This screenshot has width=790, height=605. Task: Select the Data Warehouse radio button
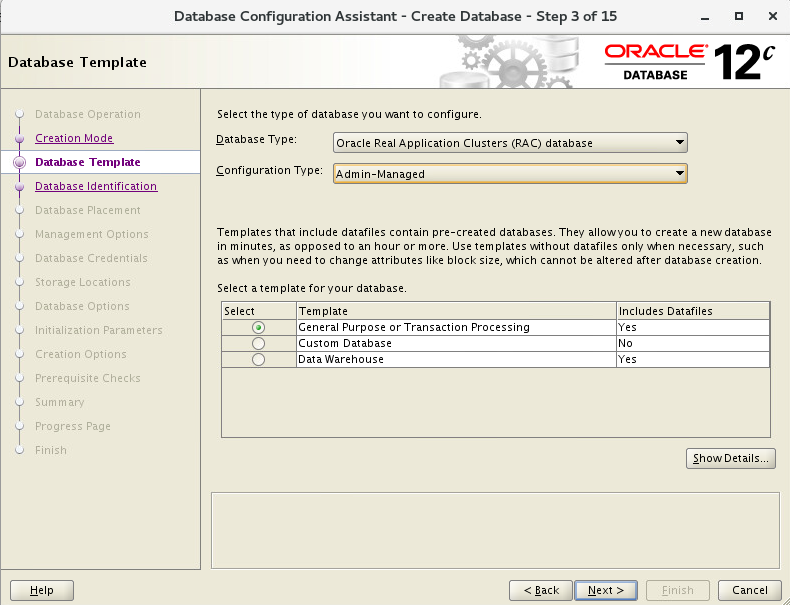258,360
